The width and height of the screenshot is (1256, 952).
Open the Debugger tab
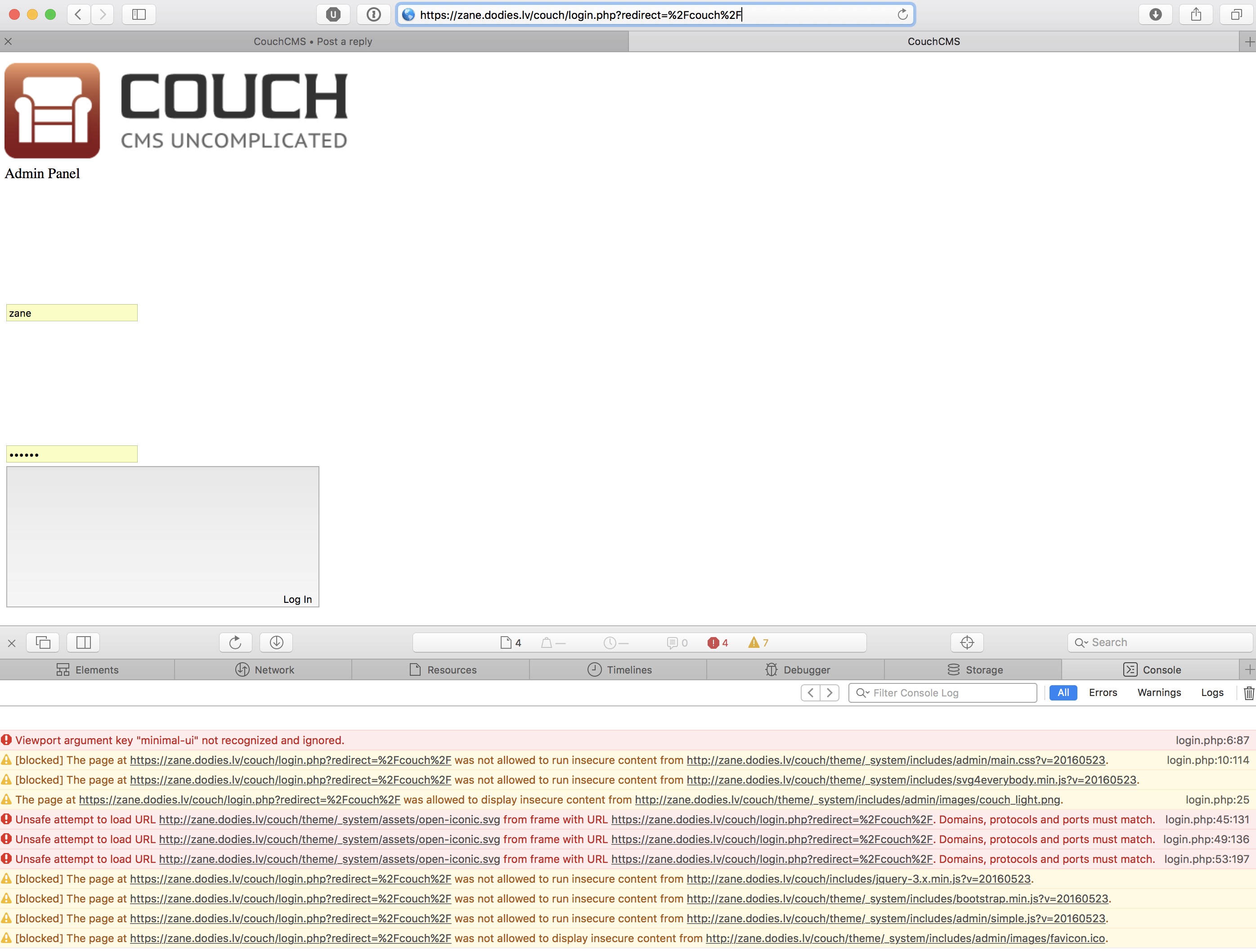pos(796,670)
